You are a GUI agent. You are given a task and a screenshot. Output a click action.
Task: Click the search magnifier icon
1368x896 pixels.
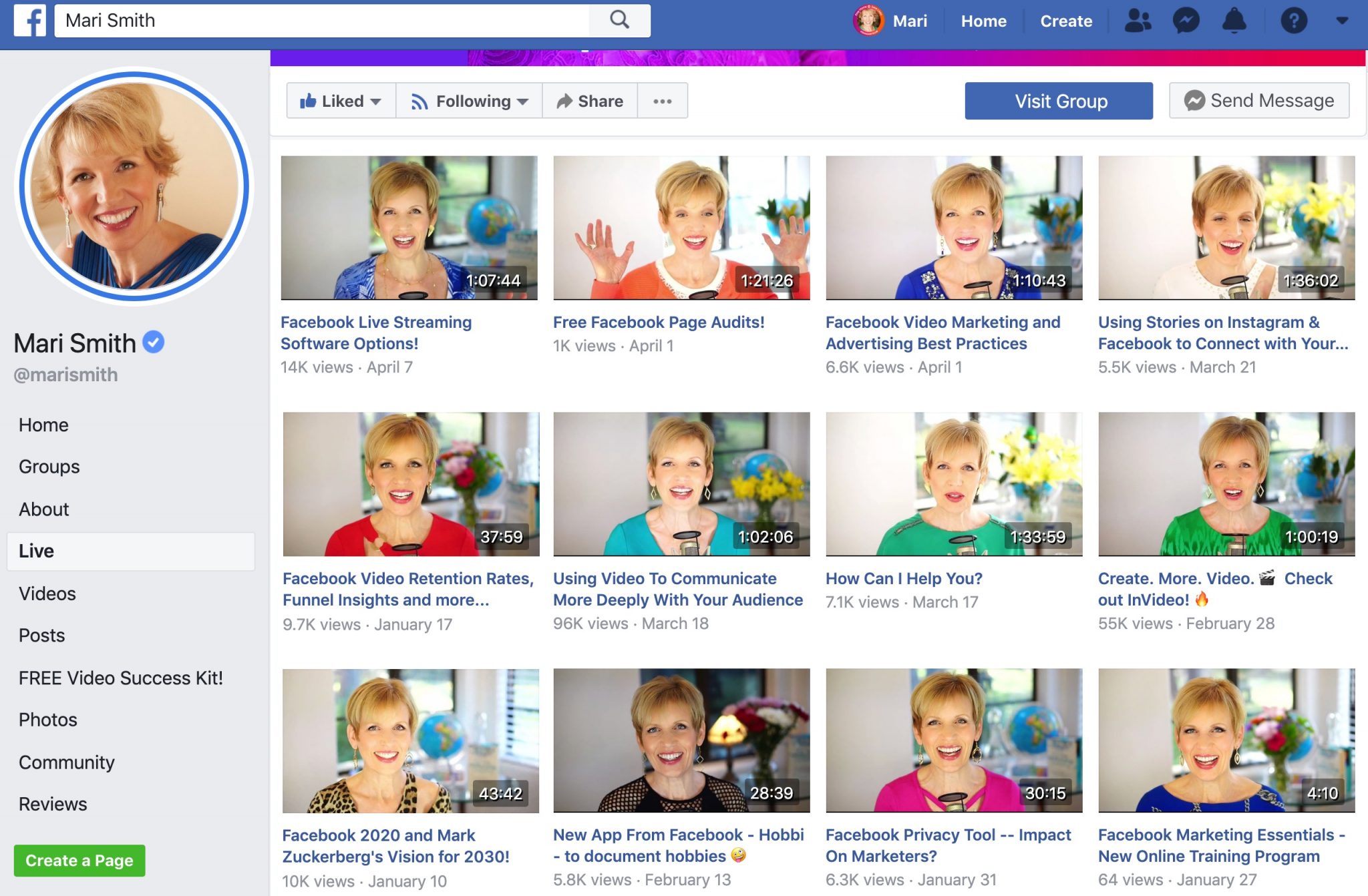(x=619, y=20)
